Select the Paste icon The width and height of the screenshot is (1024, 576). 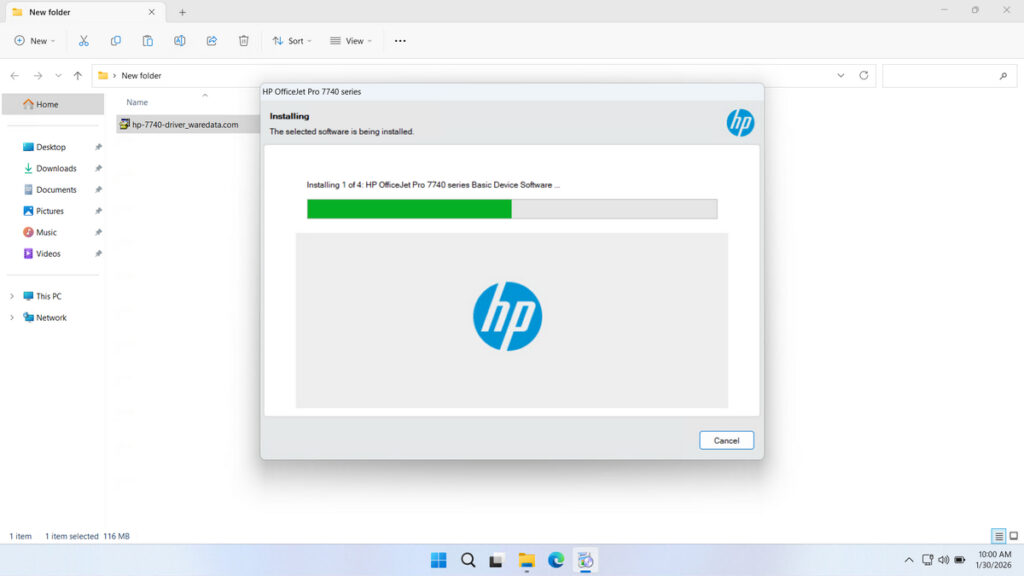148,40
